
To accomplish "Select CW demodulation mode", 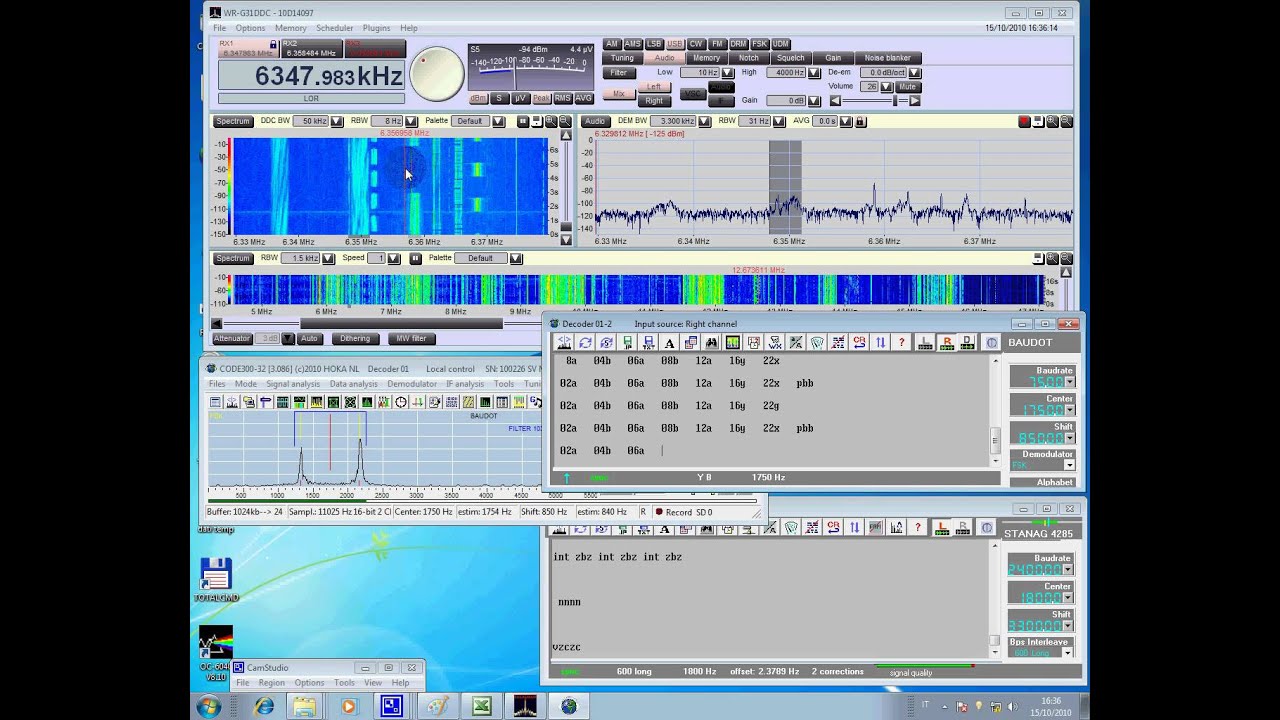I will [x=696, y=44].
